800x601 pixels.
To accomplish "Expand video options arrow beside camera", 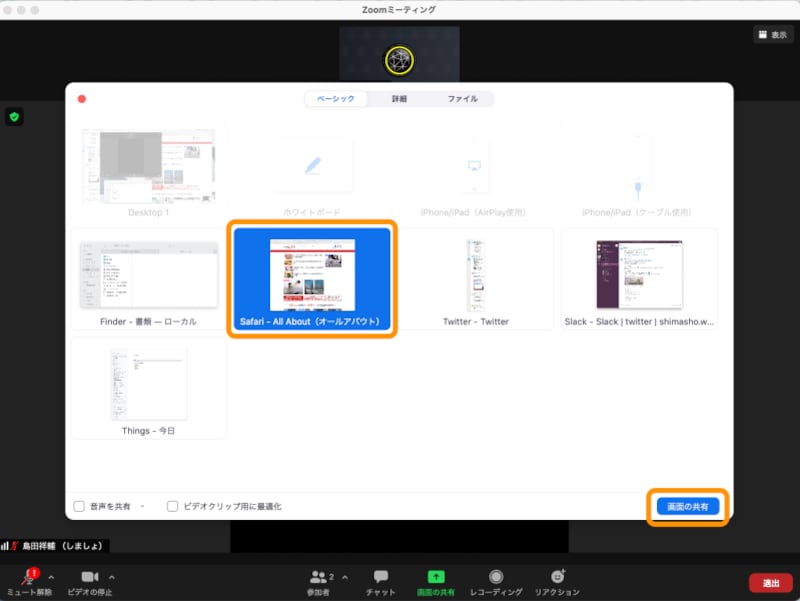I will pos(111,577).
